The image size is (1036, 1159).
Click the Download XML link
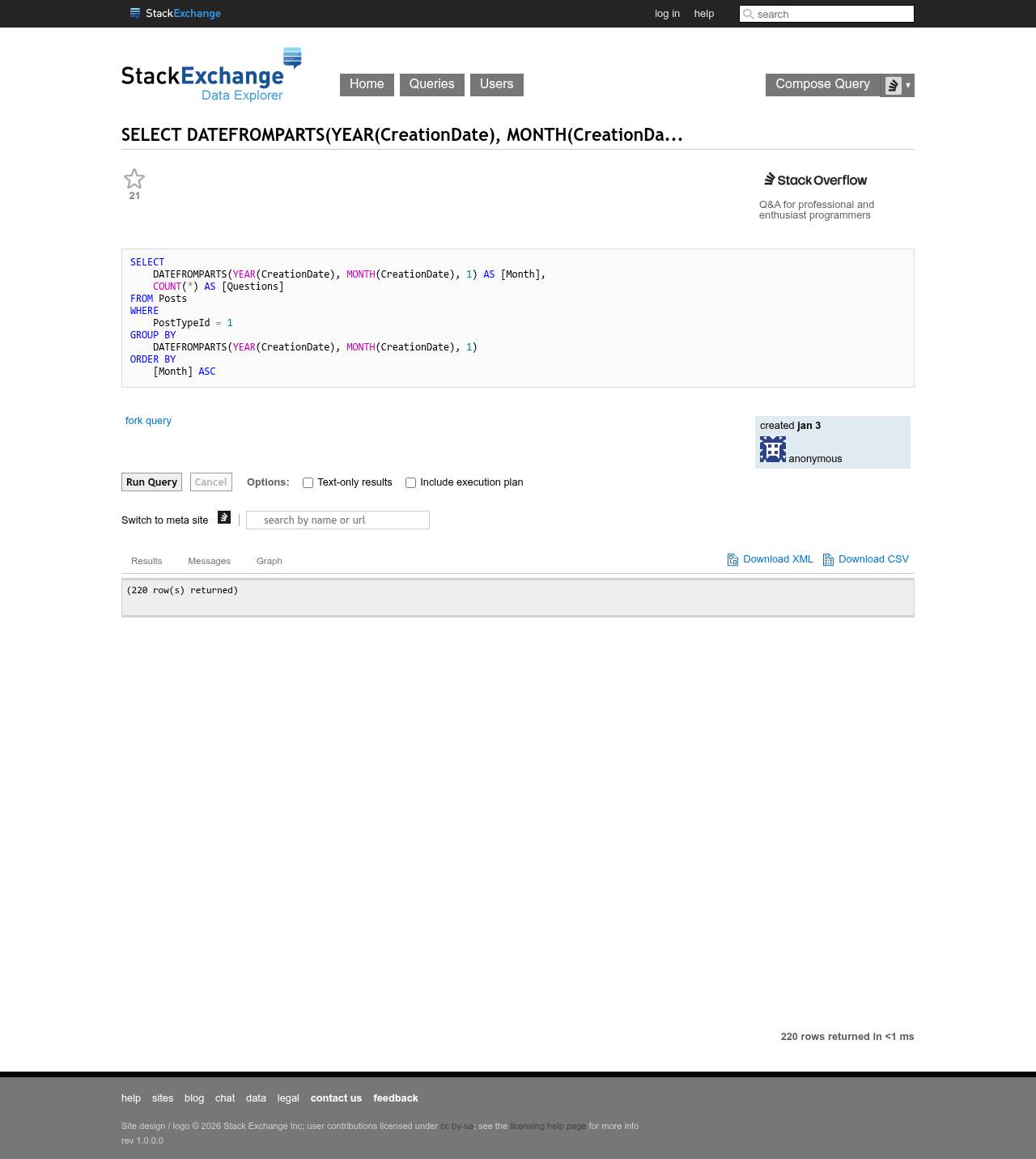(778, 559)
